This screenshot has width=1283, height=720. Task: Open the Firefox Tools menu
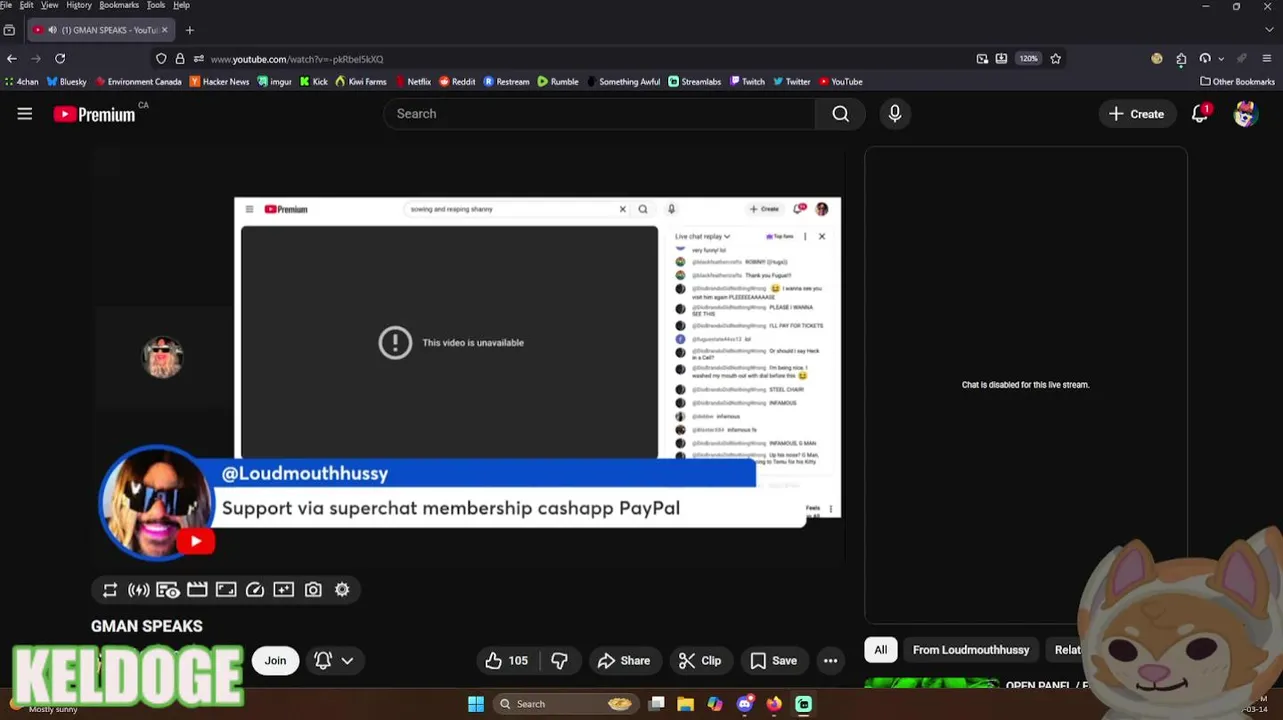pyautogui.click(x=156, y=5)
